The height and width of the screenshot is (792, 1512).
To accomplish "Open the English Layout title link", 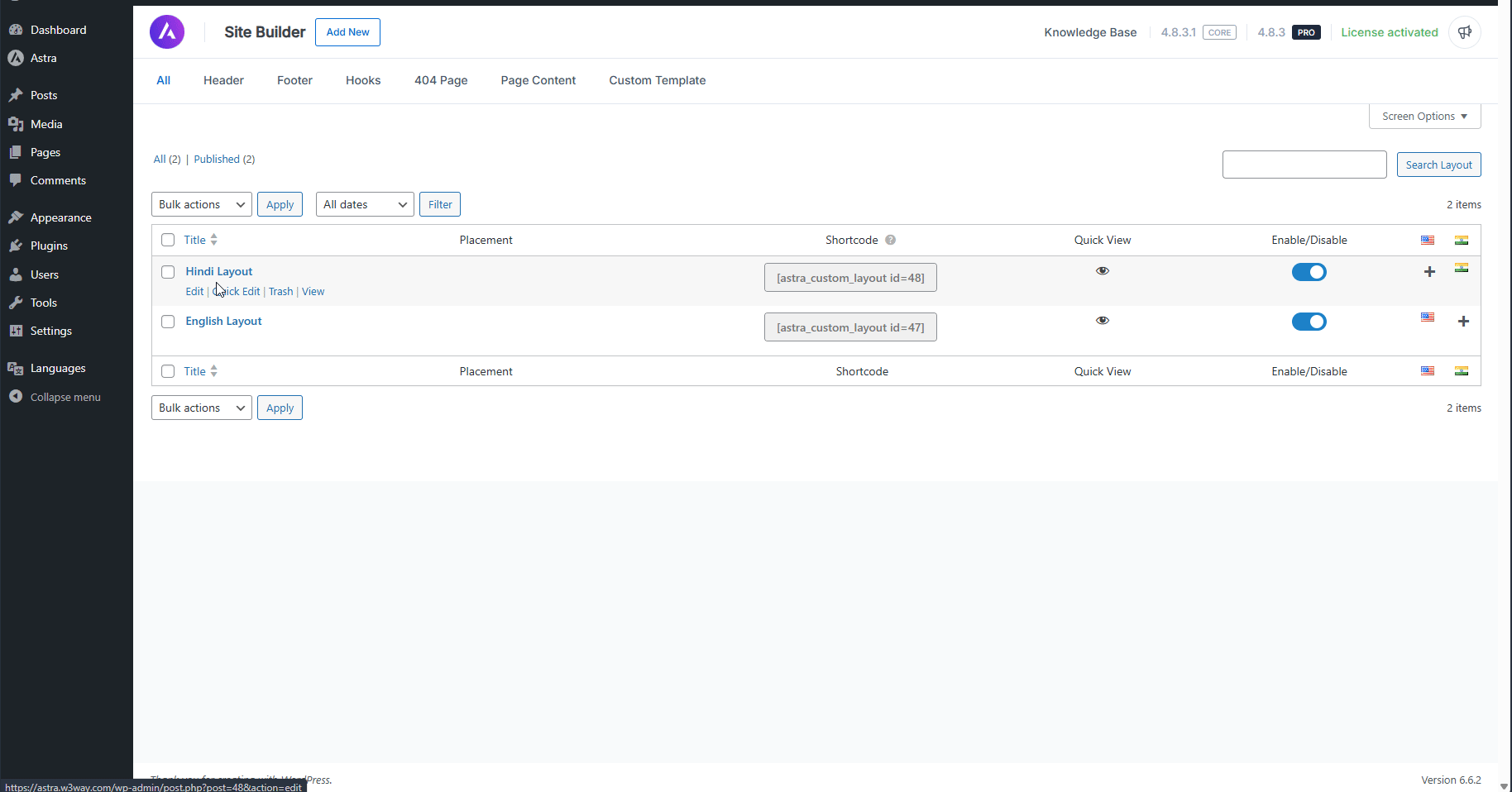I will [223, 321].
